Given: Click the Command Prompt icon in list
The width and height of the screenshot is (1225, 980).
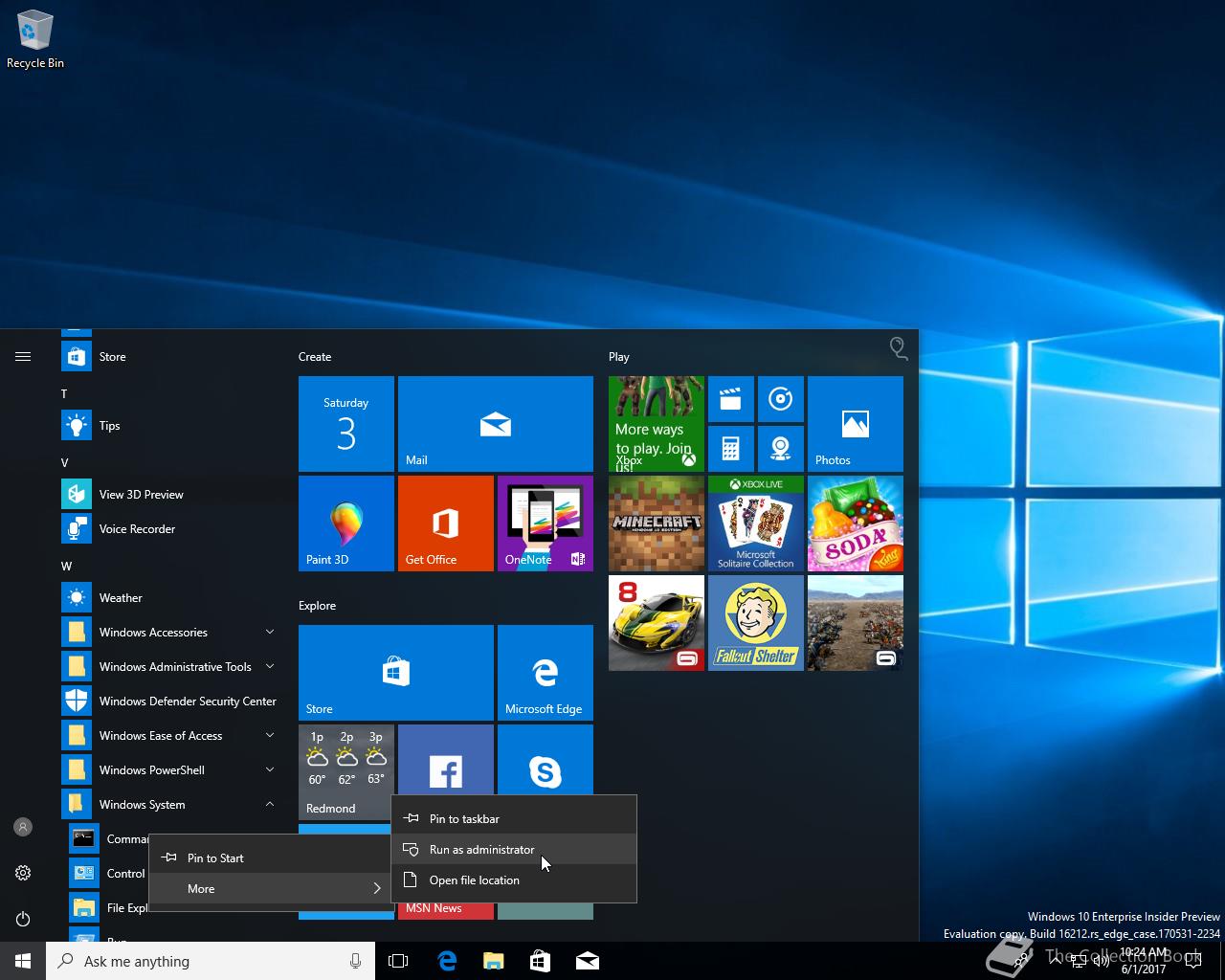Looking at the screenshot, I should pos(84,839).
